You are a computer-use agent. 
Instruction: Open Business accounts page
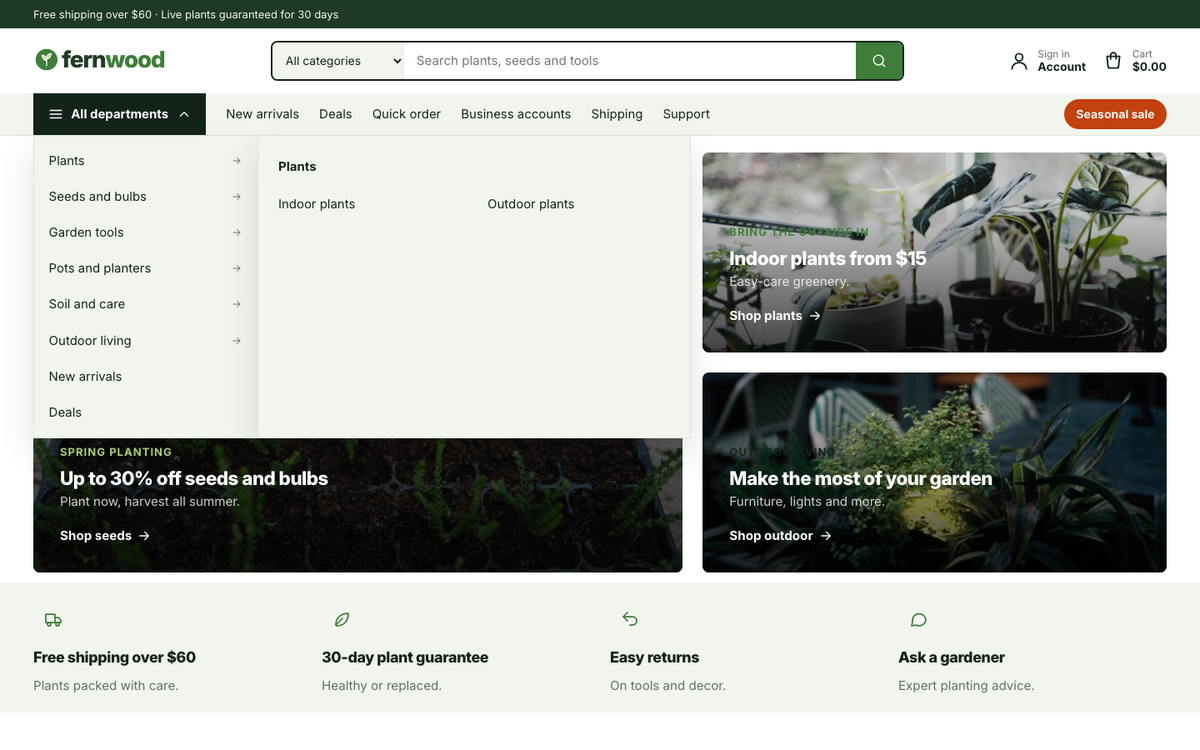point(516,114)
